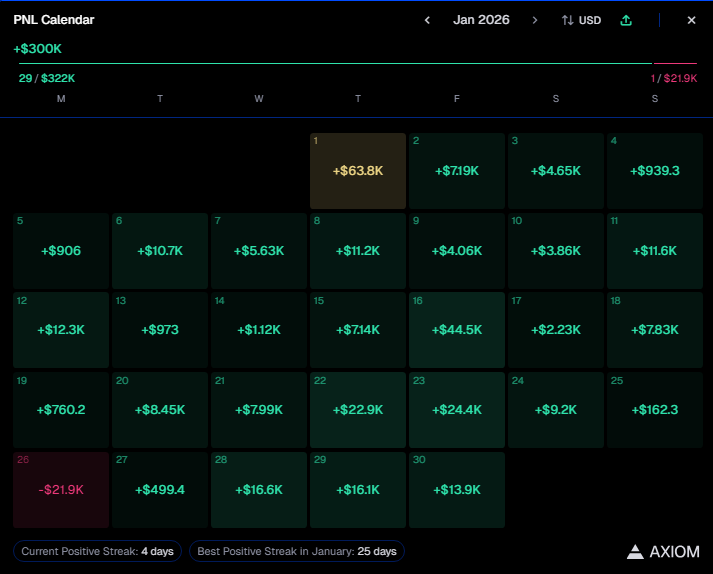Image resolution: width=713 pixels, height=574 pixels.
Task: Click the green win portion of ratio bar
Action: (x=336, y=63)
